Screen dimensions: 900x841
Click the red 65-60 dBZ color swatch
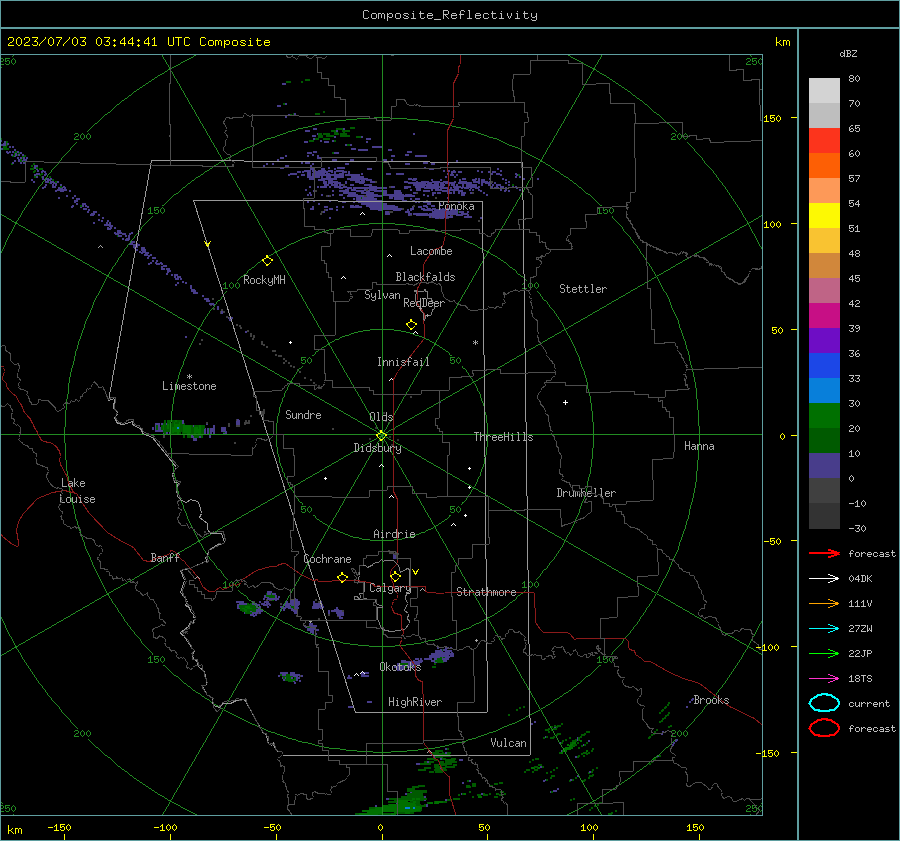pos(824,141)
